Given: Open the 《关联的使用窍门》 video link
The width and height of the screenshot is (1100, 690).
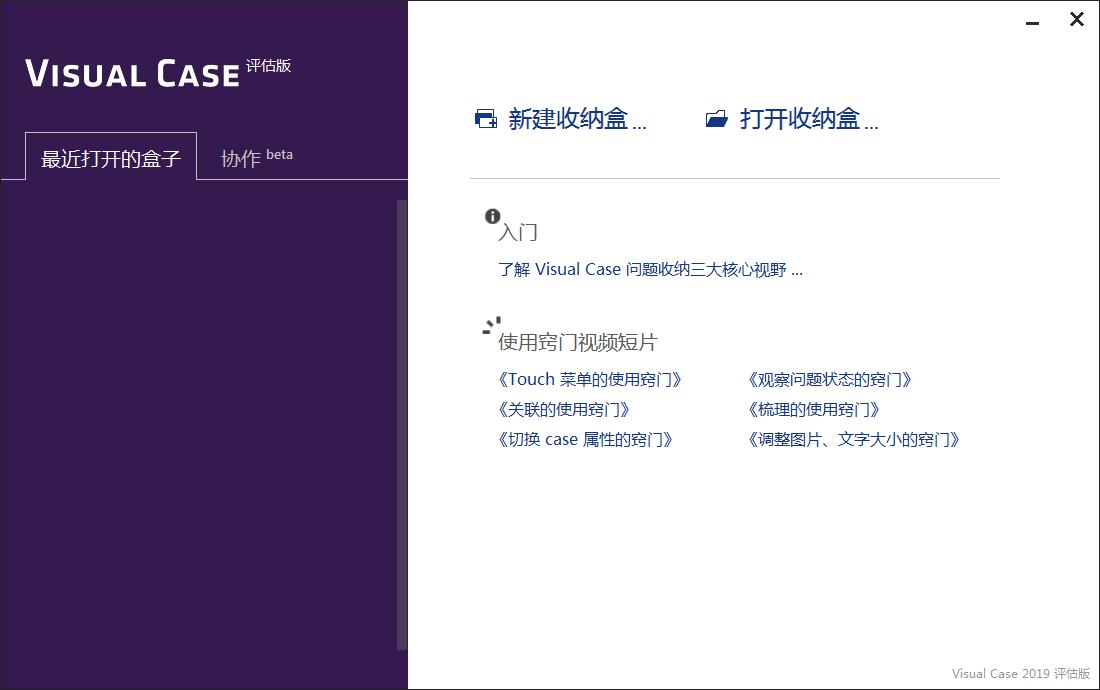Looking at the screenshot, I should pos(563,410).
